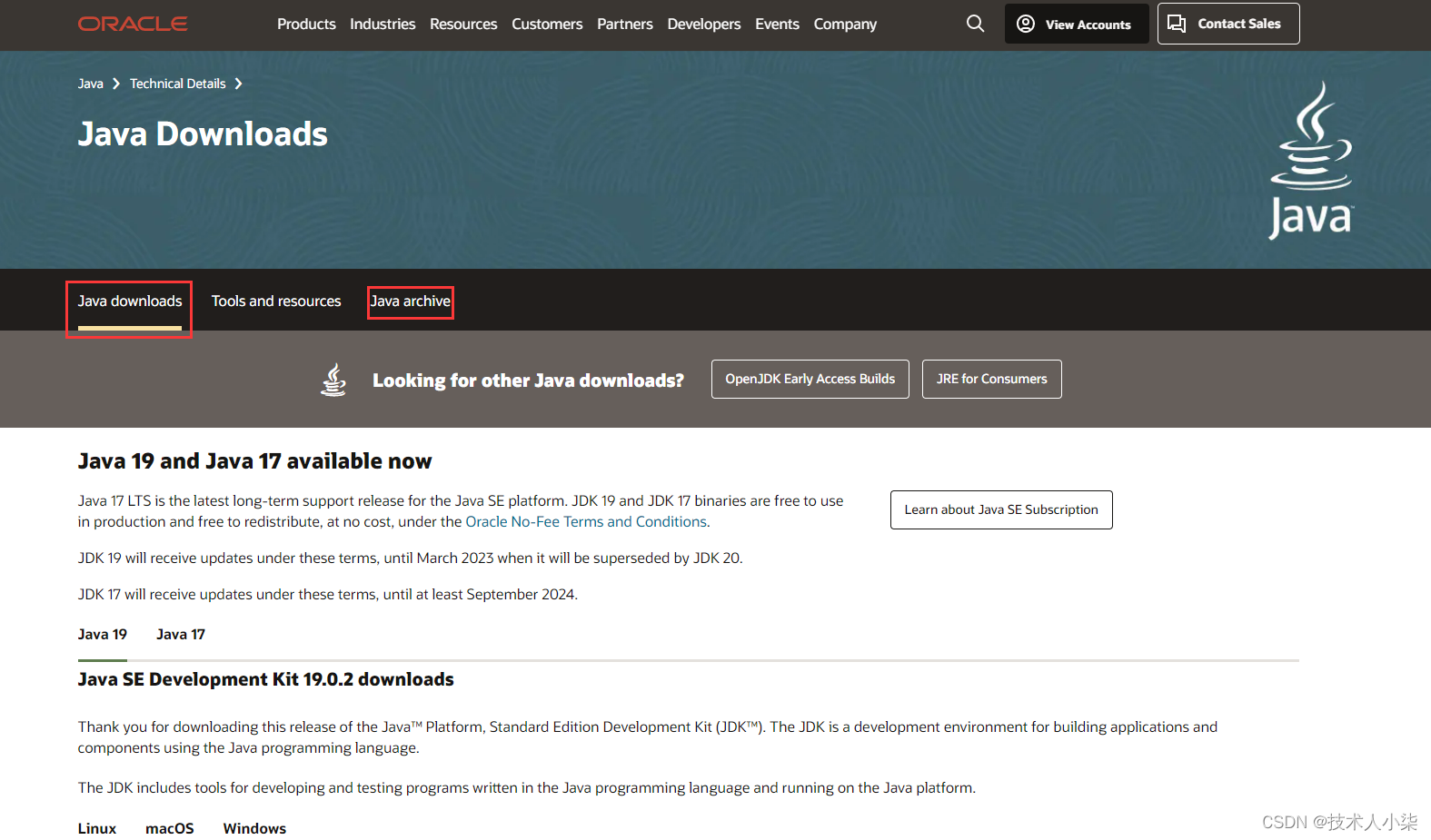Open the Events menu
This screenshot has height=840, width=1431.
pyautogui.click(x=777, y=24)
